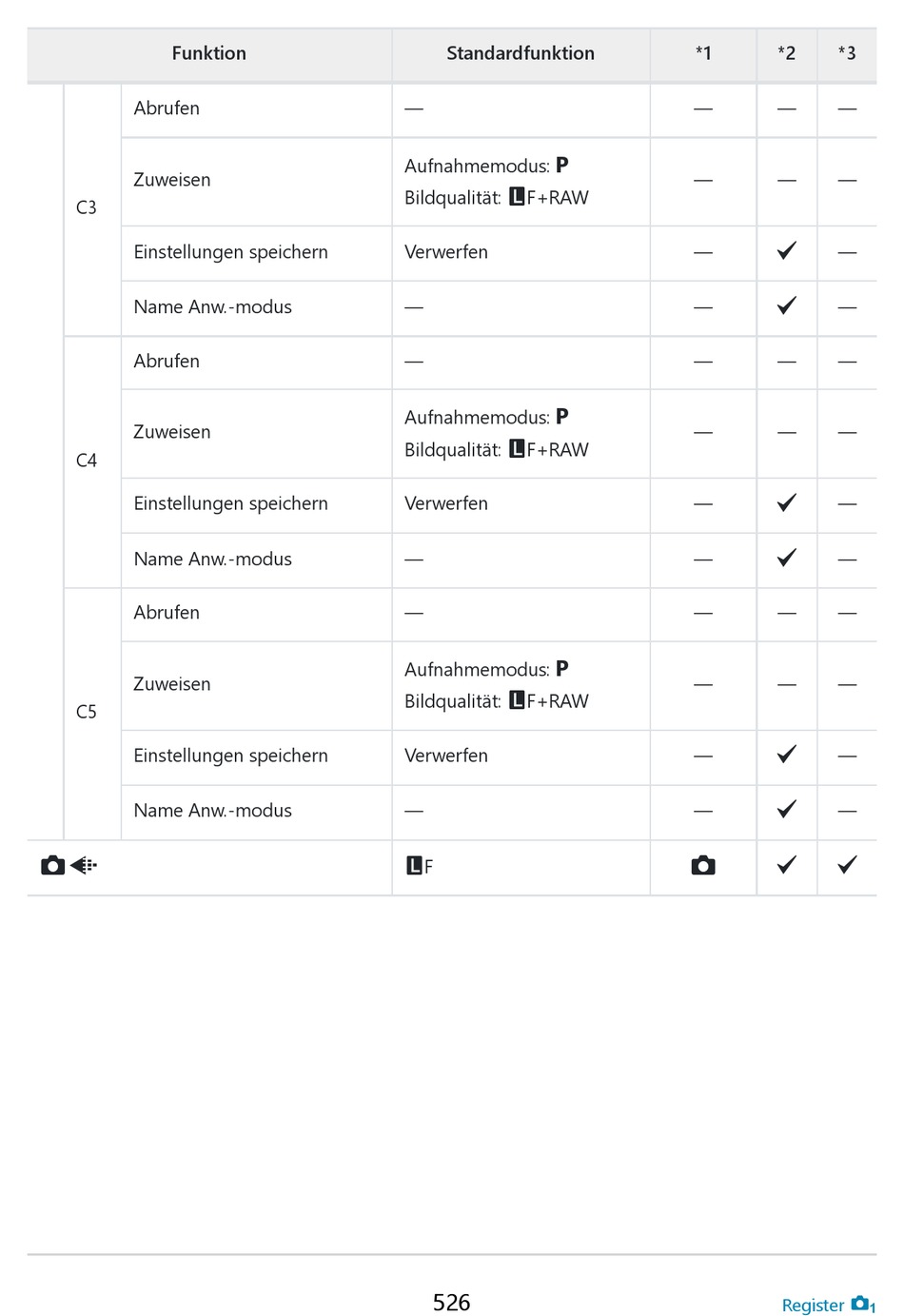This screenshot has height=1316, width=904.
Task: Click the Funktion column header
Action: point(208,53)
